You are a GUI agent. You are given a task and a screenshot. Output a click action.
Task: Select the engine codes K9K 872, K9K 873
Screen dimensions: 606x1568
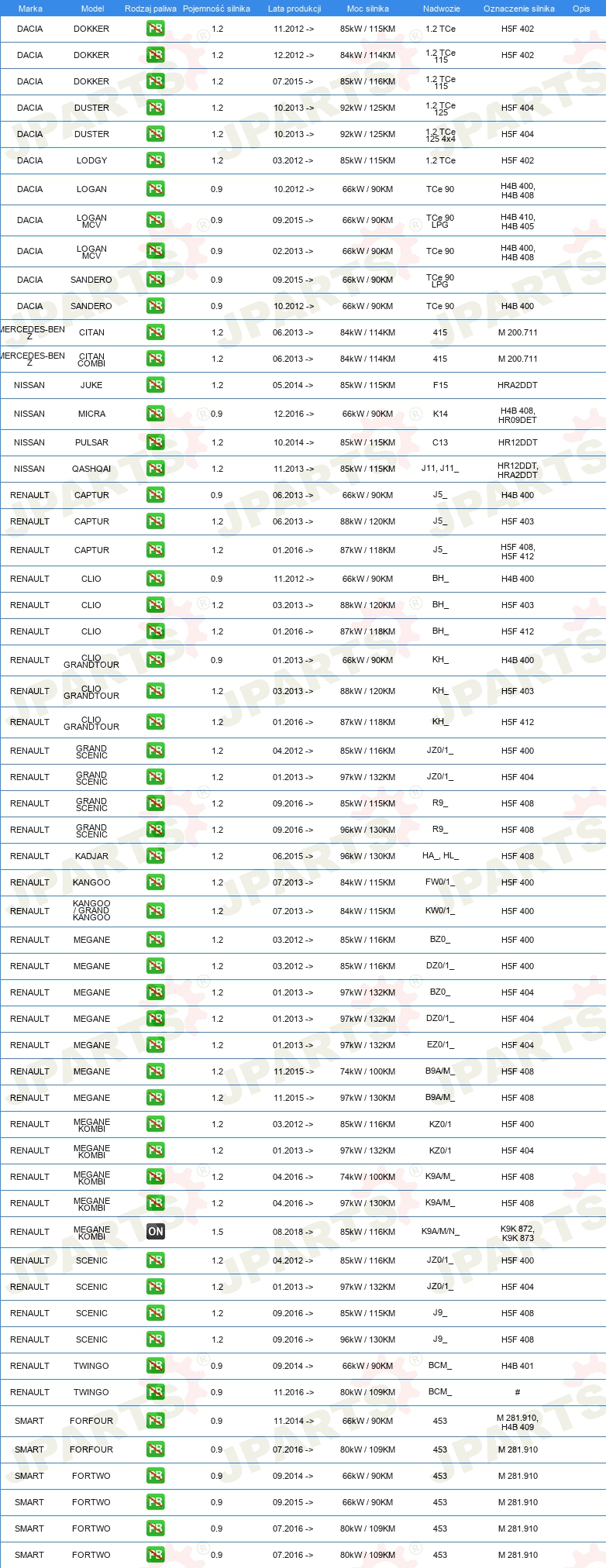tap(518, 1233)
